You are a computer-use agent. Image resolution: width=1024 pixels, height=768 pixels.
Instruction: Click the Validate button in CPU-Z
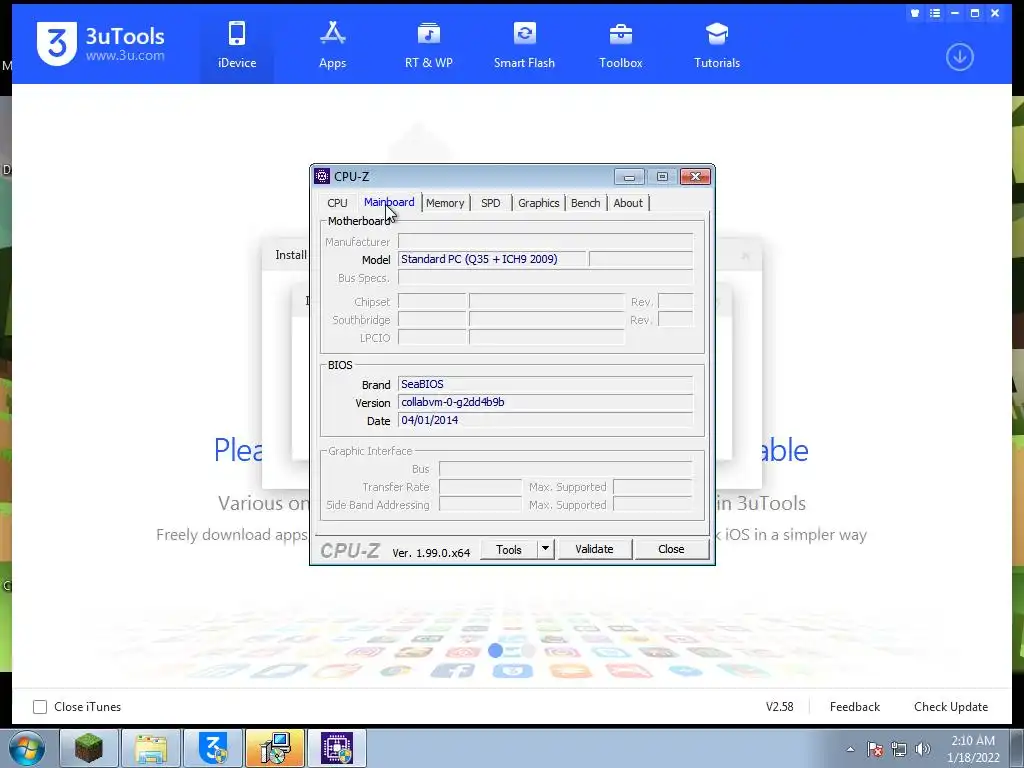click(x=594, y=549)
